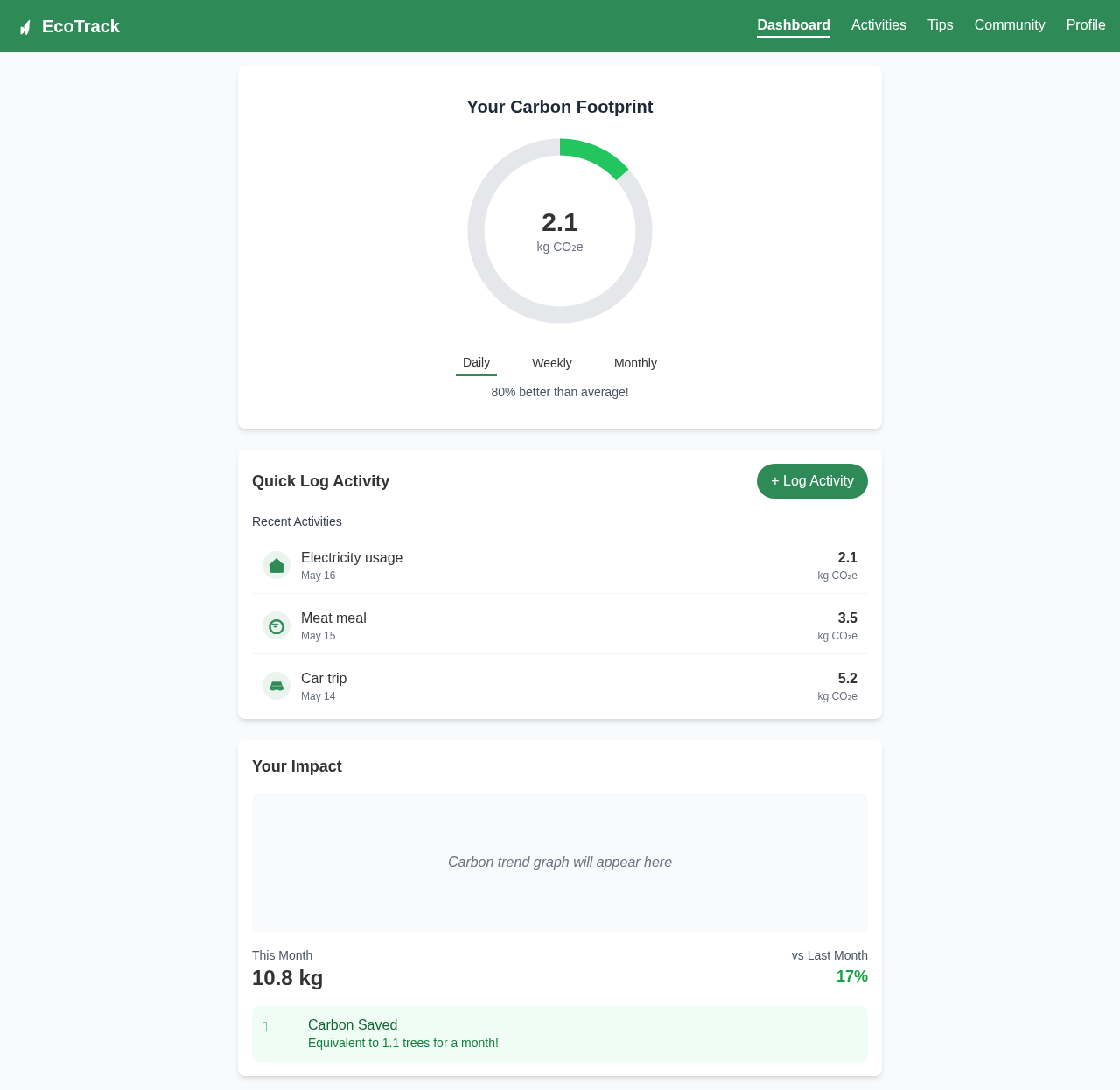
Task: Switch to the Weekly footprint view
Action: (x=551, y=363)
